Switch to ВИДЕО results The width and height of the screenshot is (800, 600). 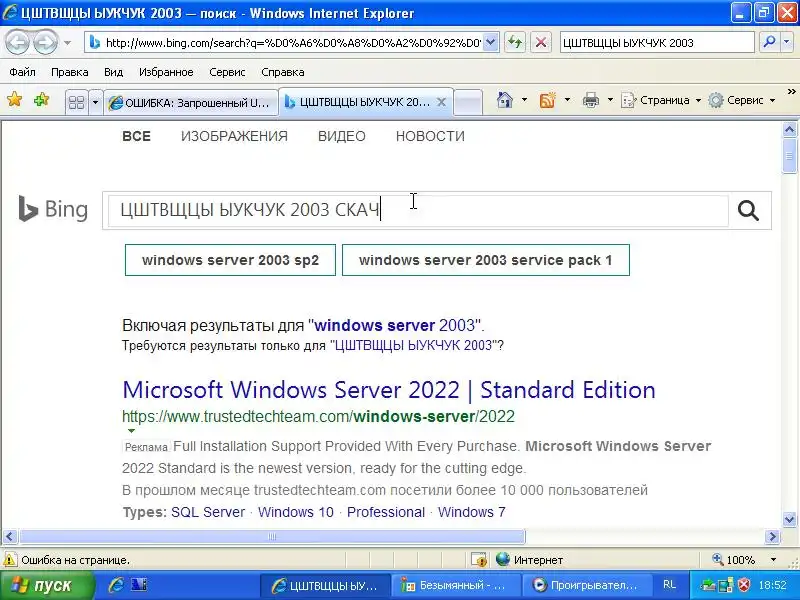(341, 136)
